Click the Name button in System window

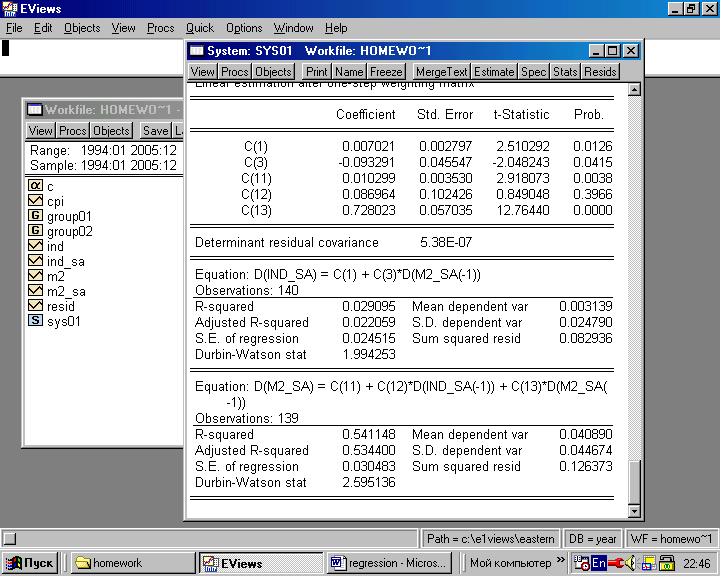pyautogui.click(x=349, y=72)
